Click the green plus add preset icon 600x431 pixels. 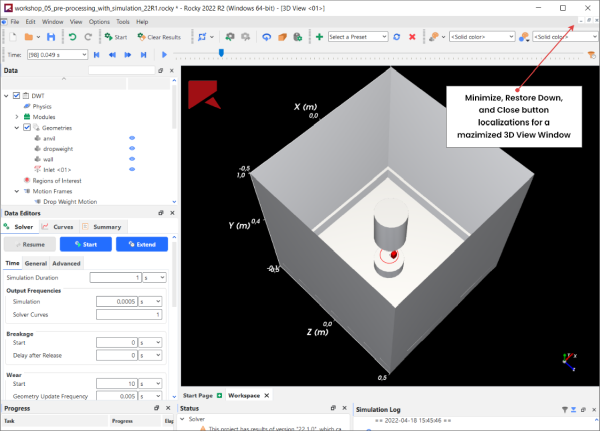pyautogui.click(x=319, y=37)
